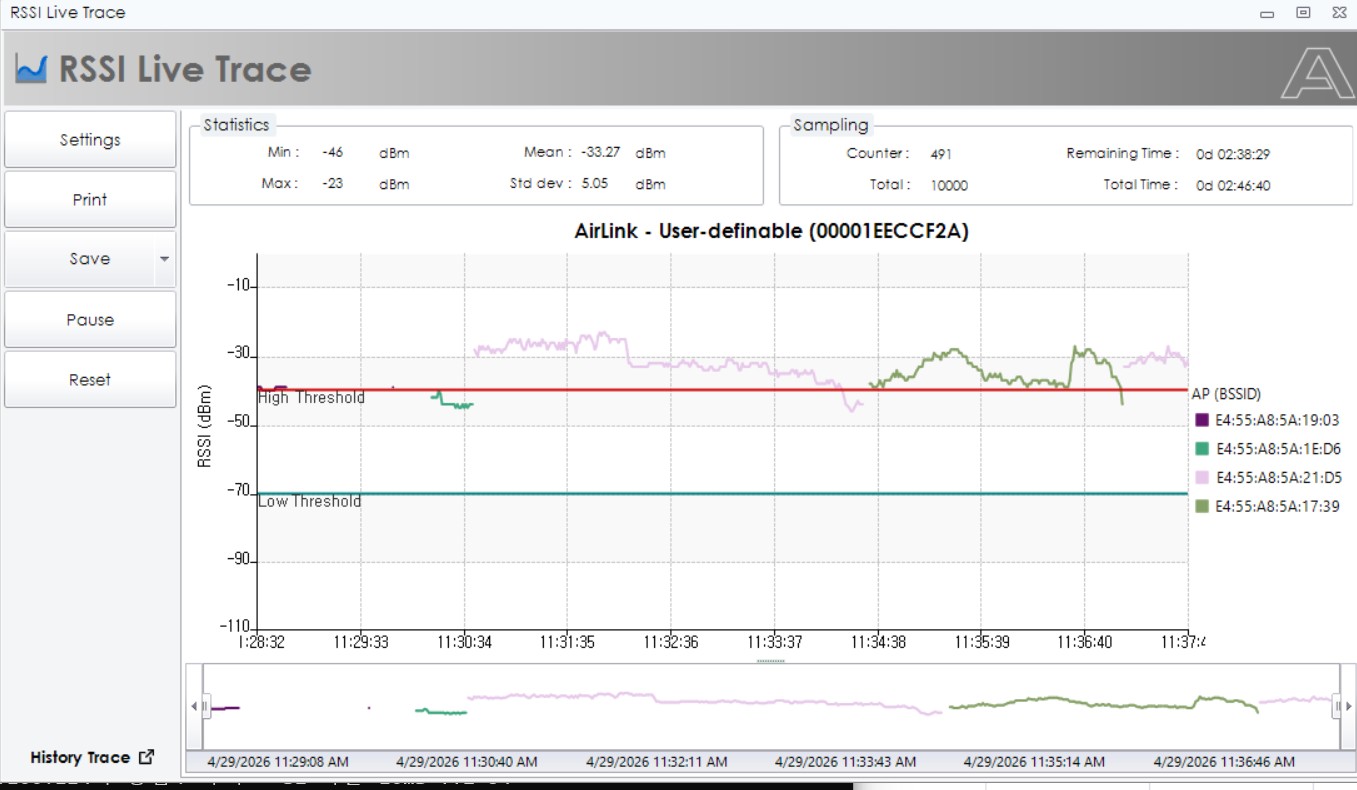
Task: Click the Std dev value 5.05
Action: [x=595, y=184]
